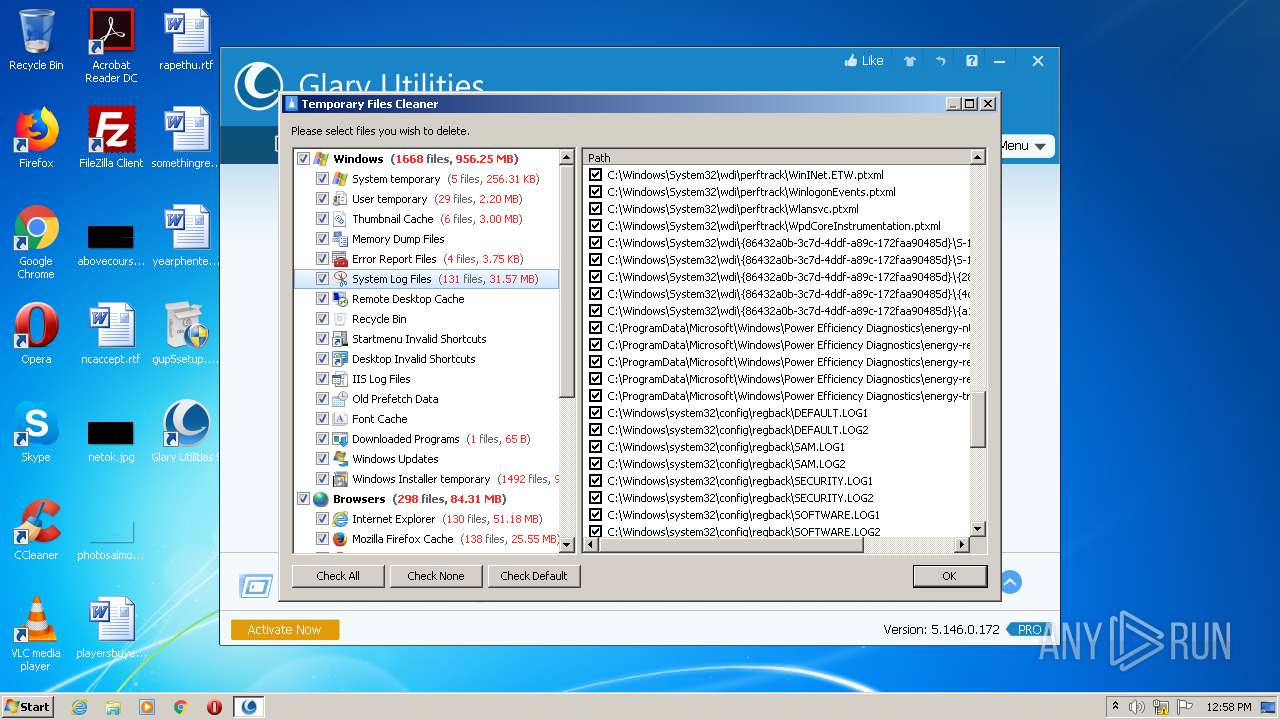1280x720 pixels.
Task: Toggle the Browsers group checkbox
Action: click(x=303, y=499)
